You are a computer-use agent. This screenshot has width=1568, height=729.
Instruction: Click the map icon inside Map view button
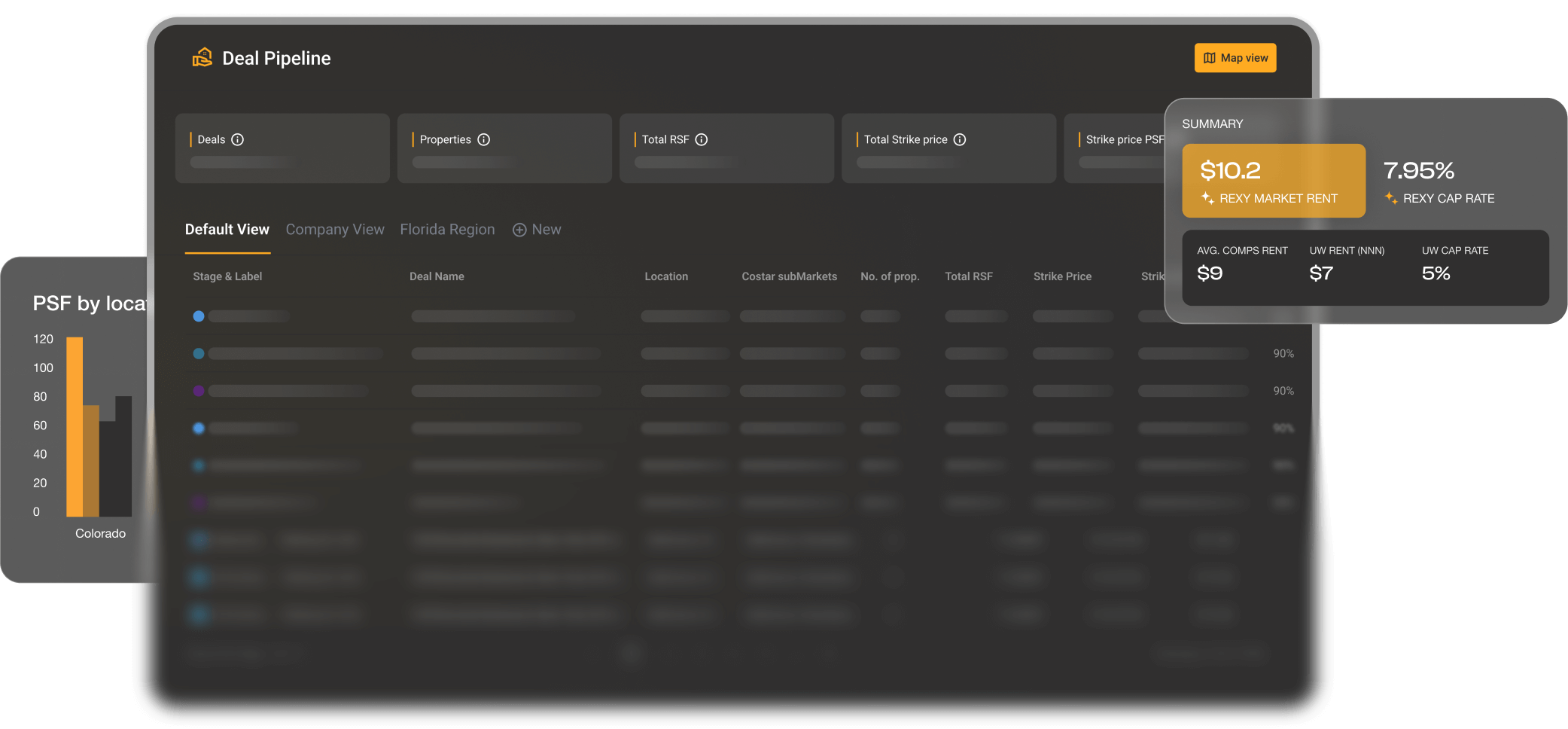click(1210, 57)
